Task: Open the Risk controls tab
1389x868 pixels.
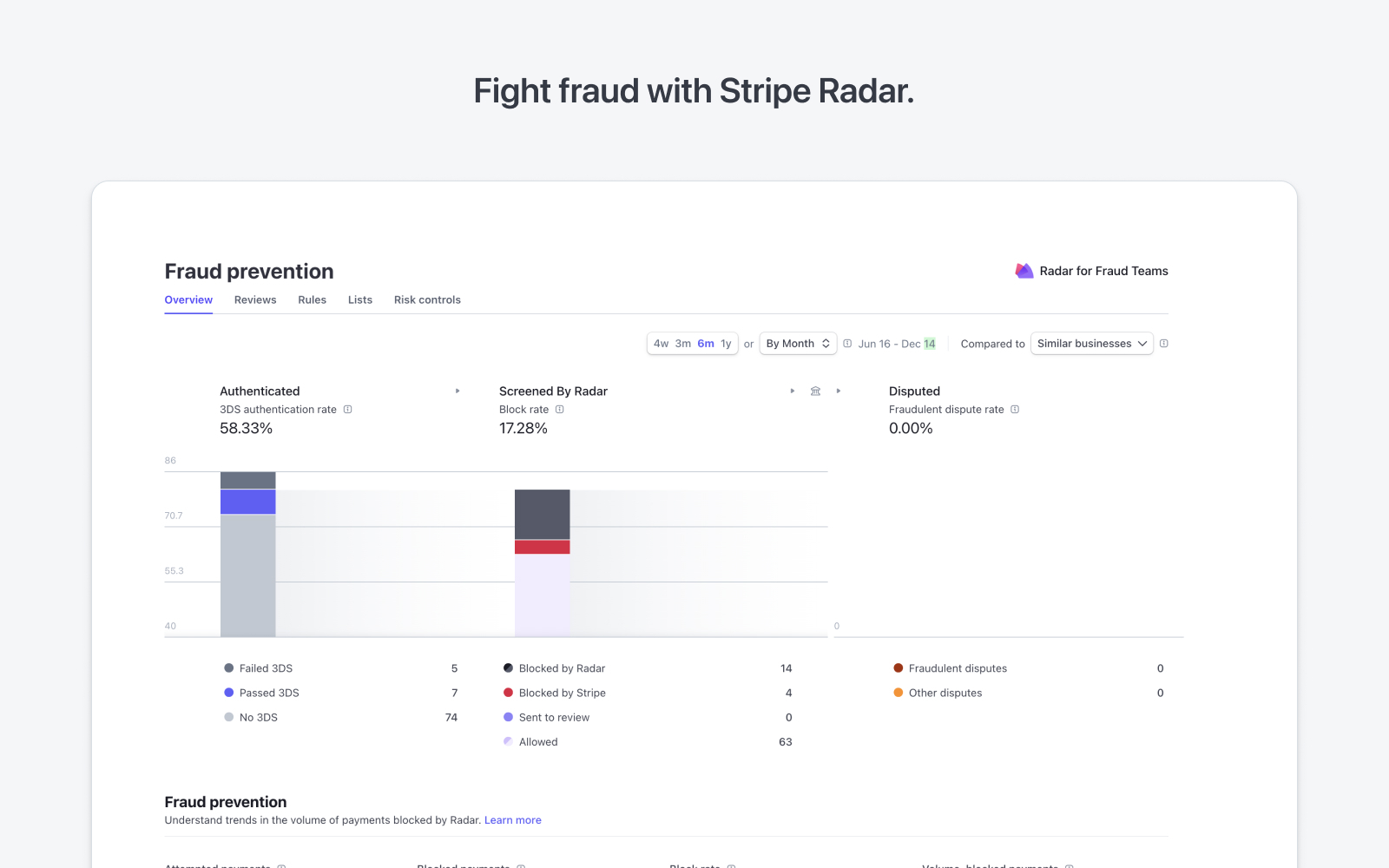Action: pyautogui.click(x=427, y=299)
